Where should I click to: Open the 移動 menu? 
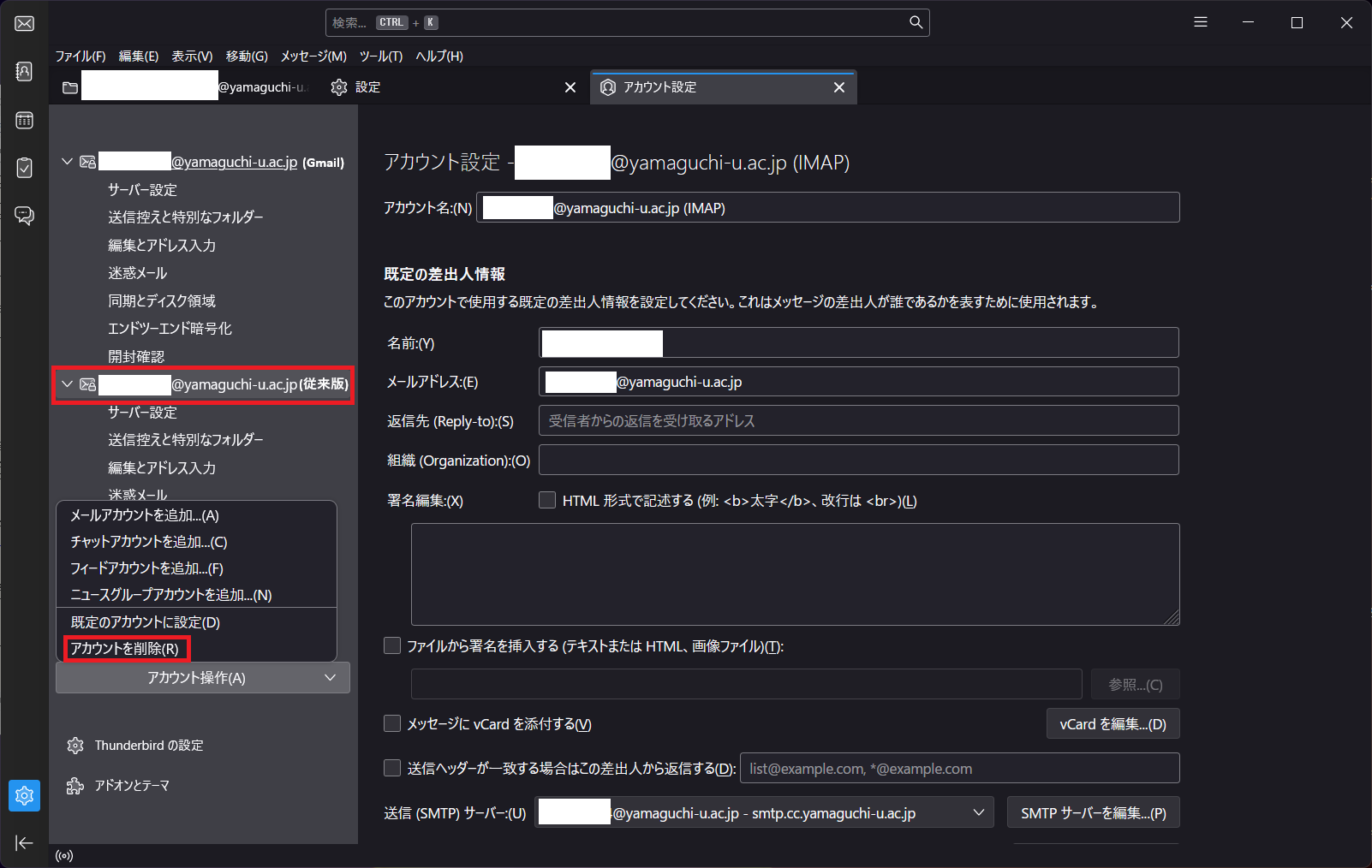[x=247, y=56]
